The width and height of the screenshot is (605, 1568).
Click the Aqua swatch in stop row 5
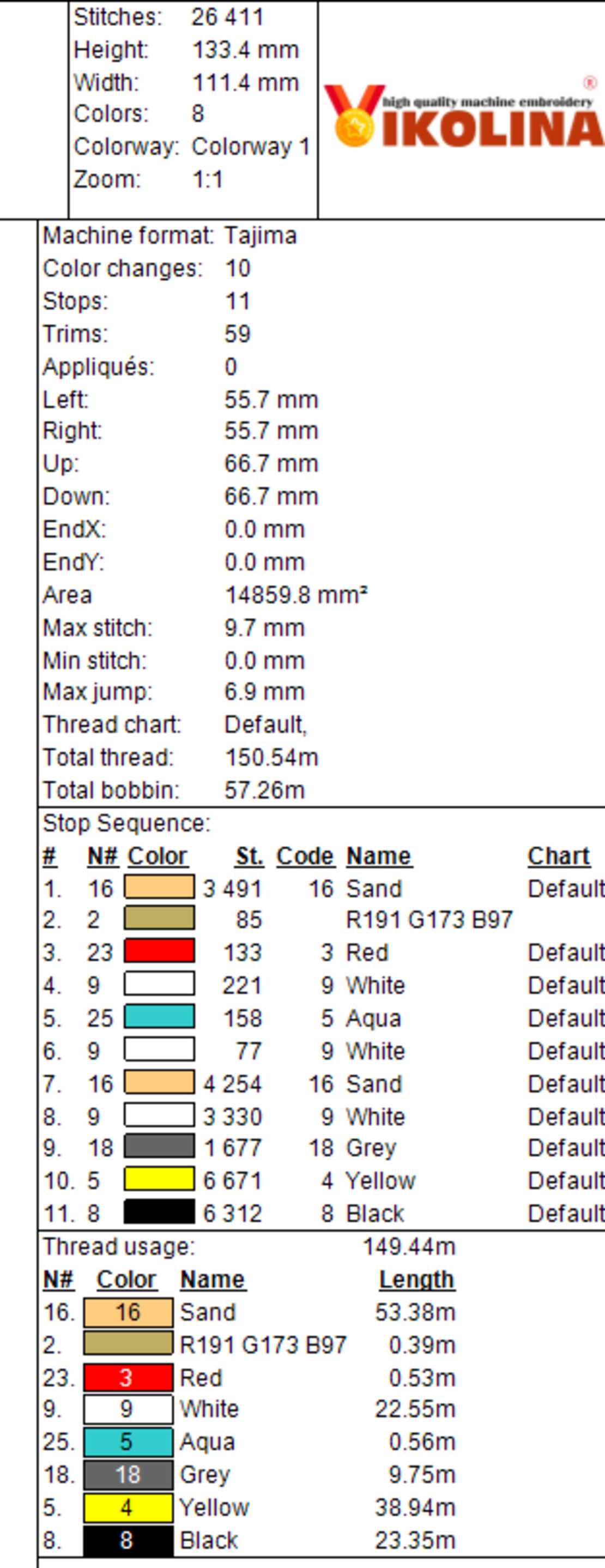[x=160, y=1016]
